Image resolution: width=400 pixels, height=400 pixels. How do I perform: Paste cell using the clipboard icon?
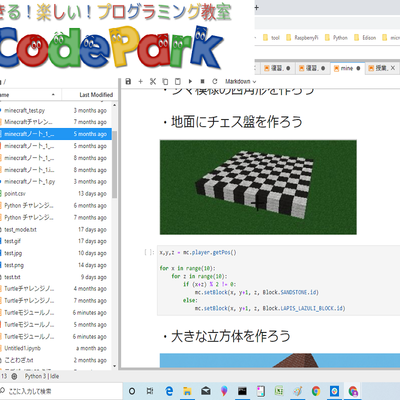pos(178,81)
